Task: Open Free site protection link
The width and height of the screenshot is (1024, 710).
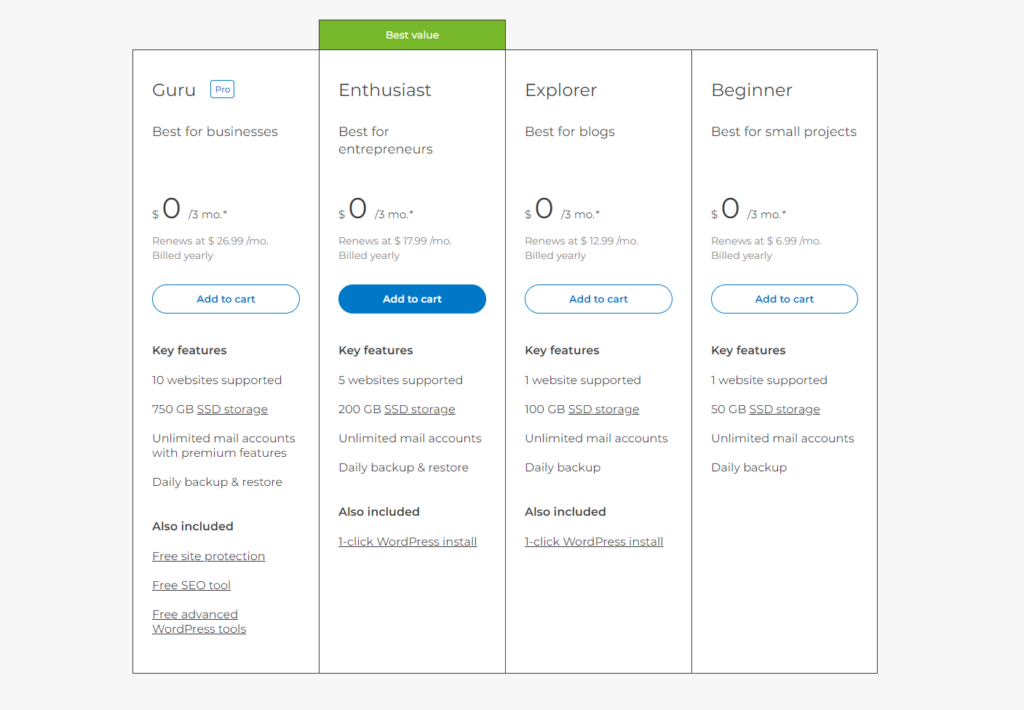Action: tap(208, 556)
